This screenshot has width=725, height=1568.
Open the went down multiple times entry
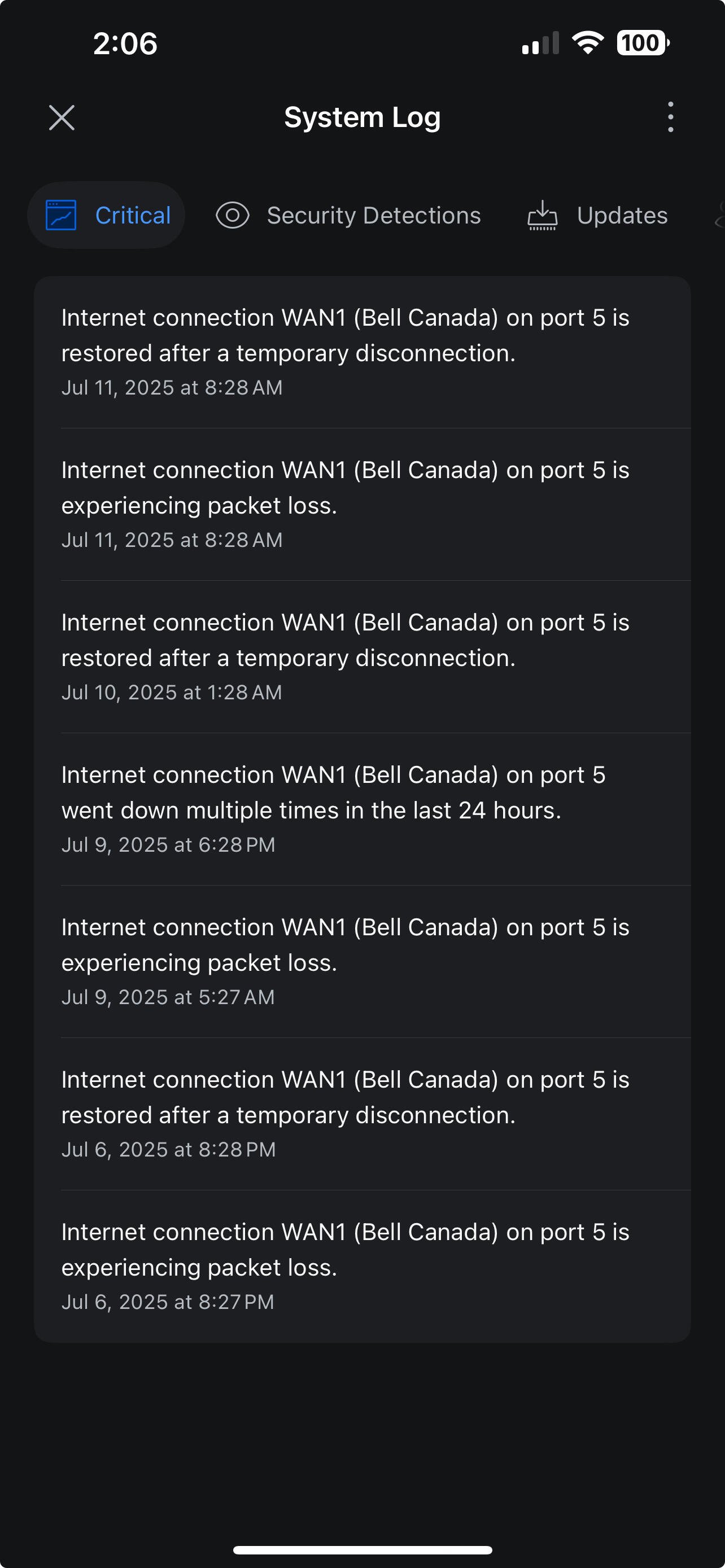362,809
